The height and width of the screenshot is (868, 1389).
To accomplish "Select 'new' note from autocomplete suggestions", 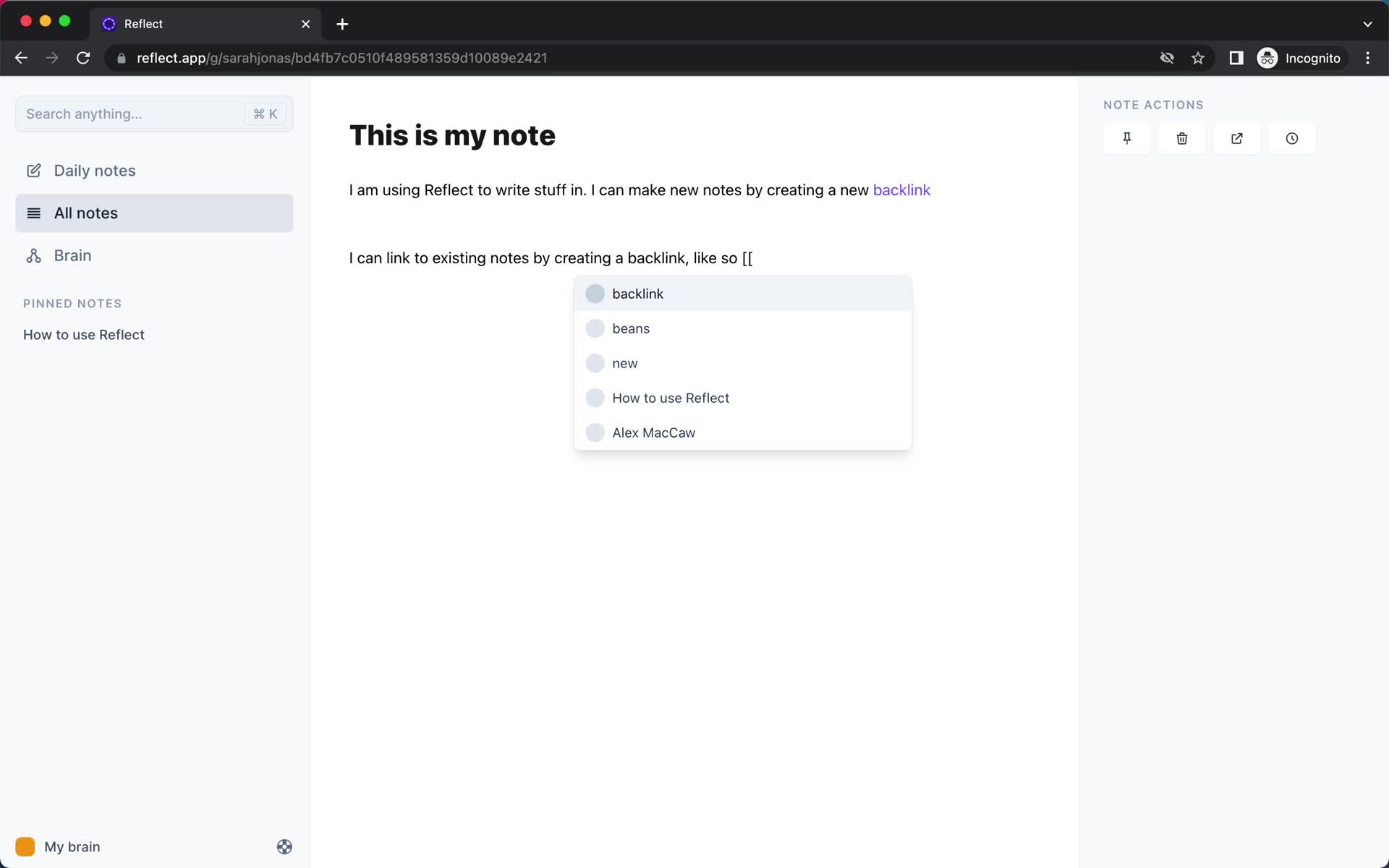I will 624,362.
